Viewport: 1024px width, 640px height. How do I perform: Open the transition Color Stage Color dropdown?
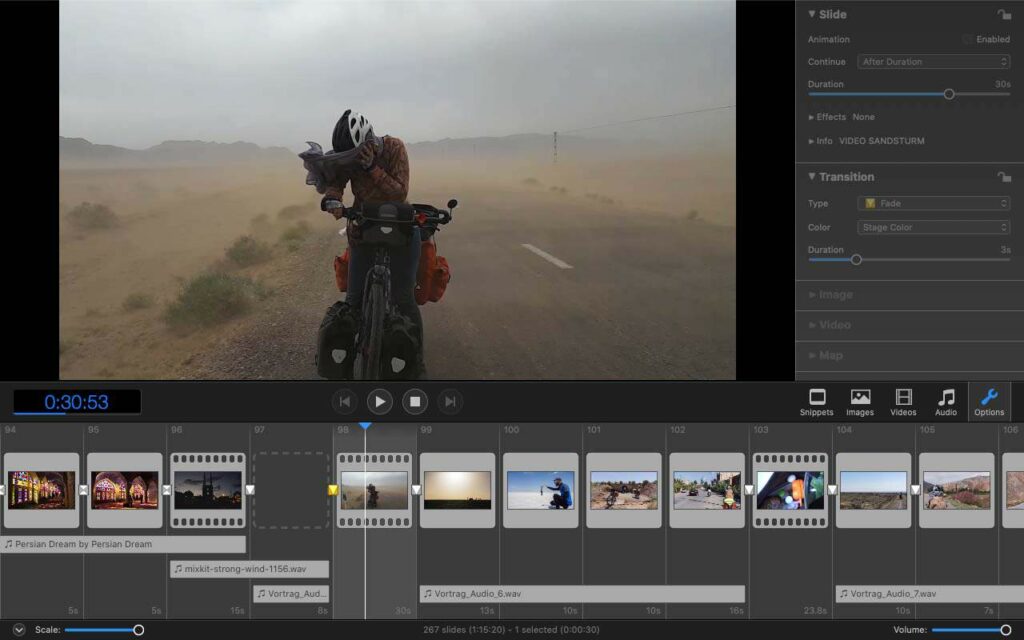(933, 227)
